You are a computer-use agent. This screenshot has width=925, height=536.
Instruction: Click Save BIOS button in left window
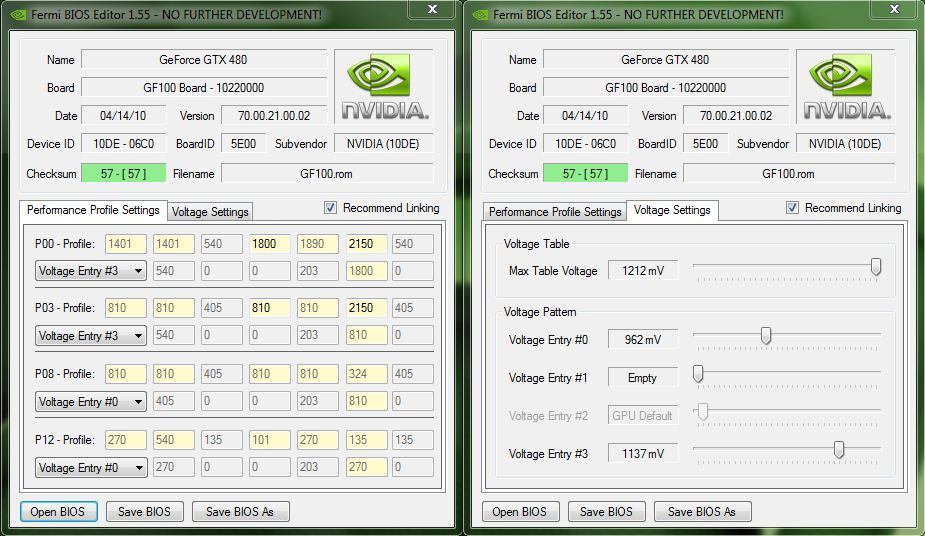point(145,511)
